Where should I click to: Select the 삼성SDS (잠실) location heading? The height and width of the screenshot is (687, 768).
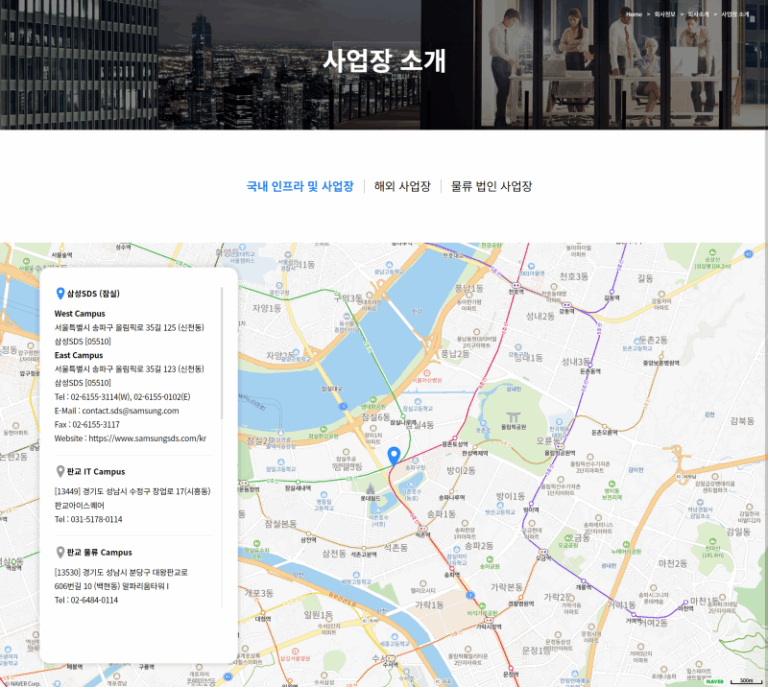pos(93,294)
